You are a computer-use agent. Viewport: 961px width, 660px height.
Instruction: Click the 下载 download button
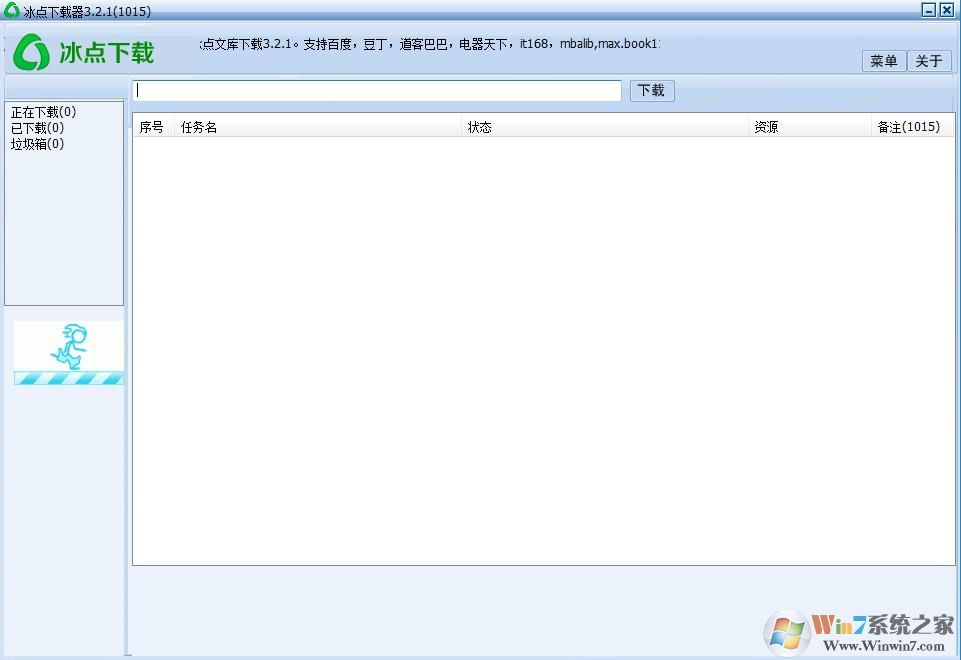click(x=651, y=90)
